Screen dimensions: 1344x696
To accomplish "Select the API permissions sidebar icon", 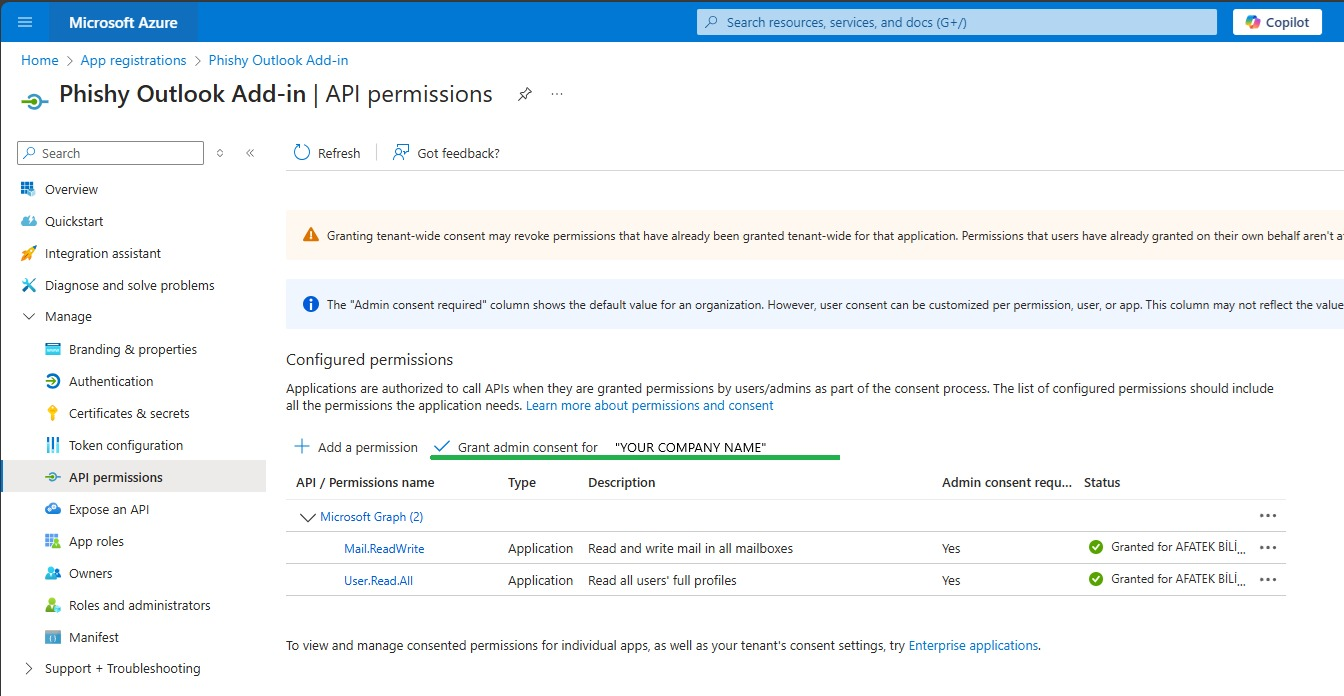I will pos(53,477).
